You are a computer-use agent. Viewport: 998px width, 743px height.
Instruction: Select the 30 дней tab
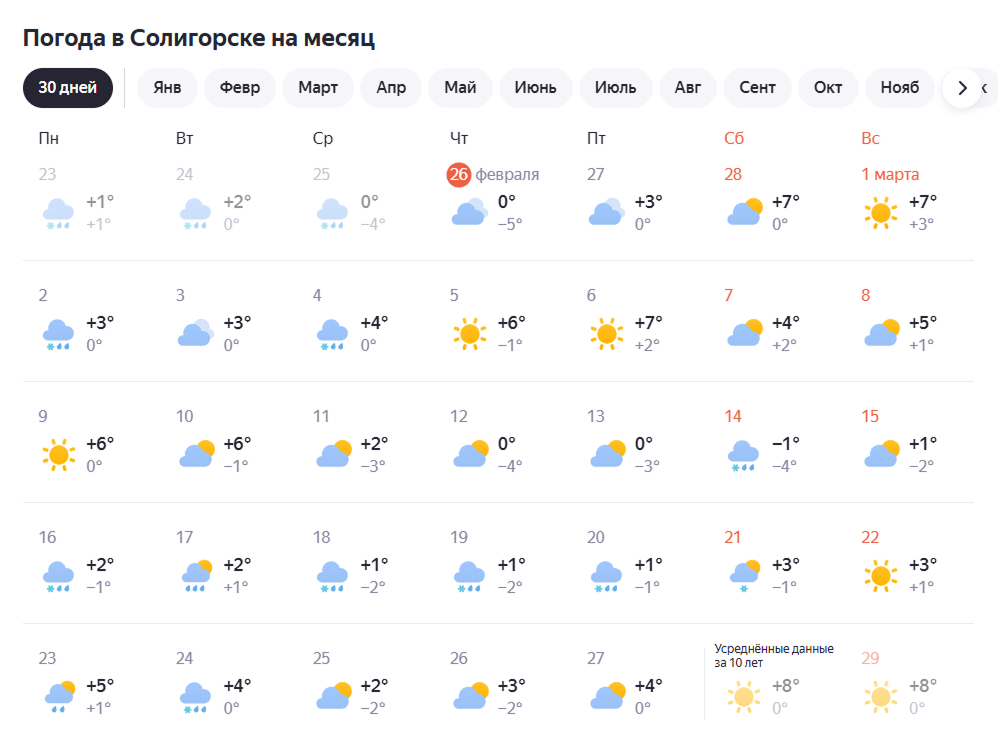point(68,88)
